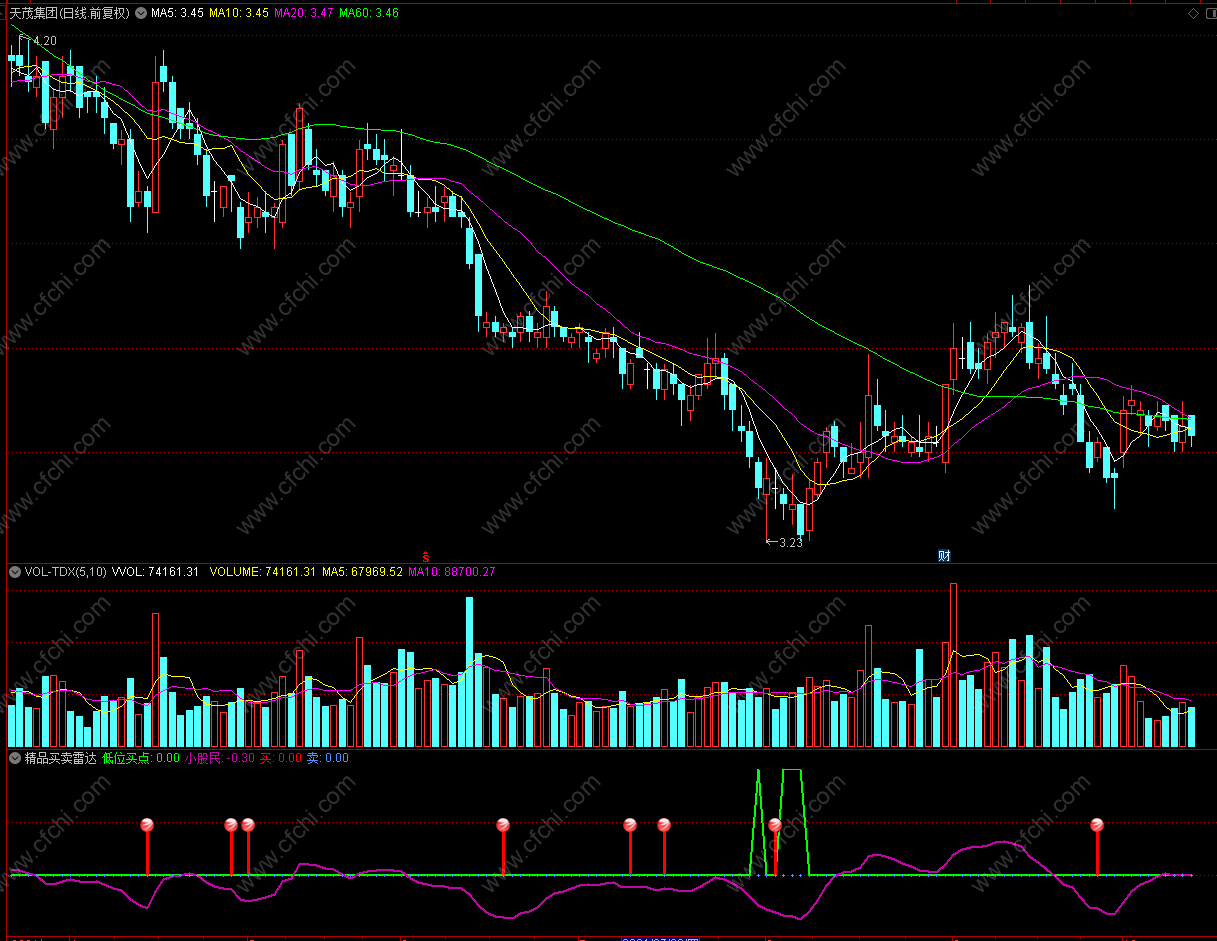
Task: Select the MA5: 3.45 label
Action: (177, 13)
